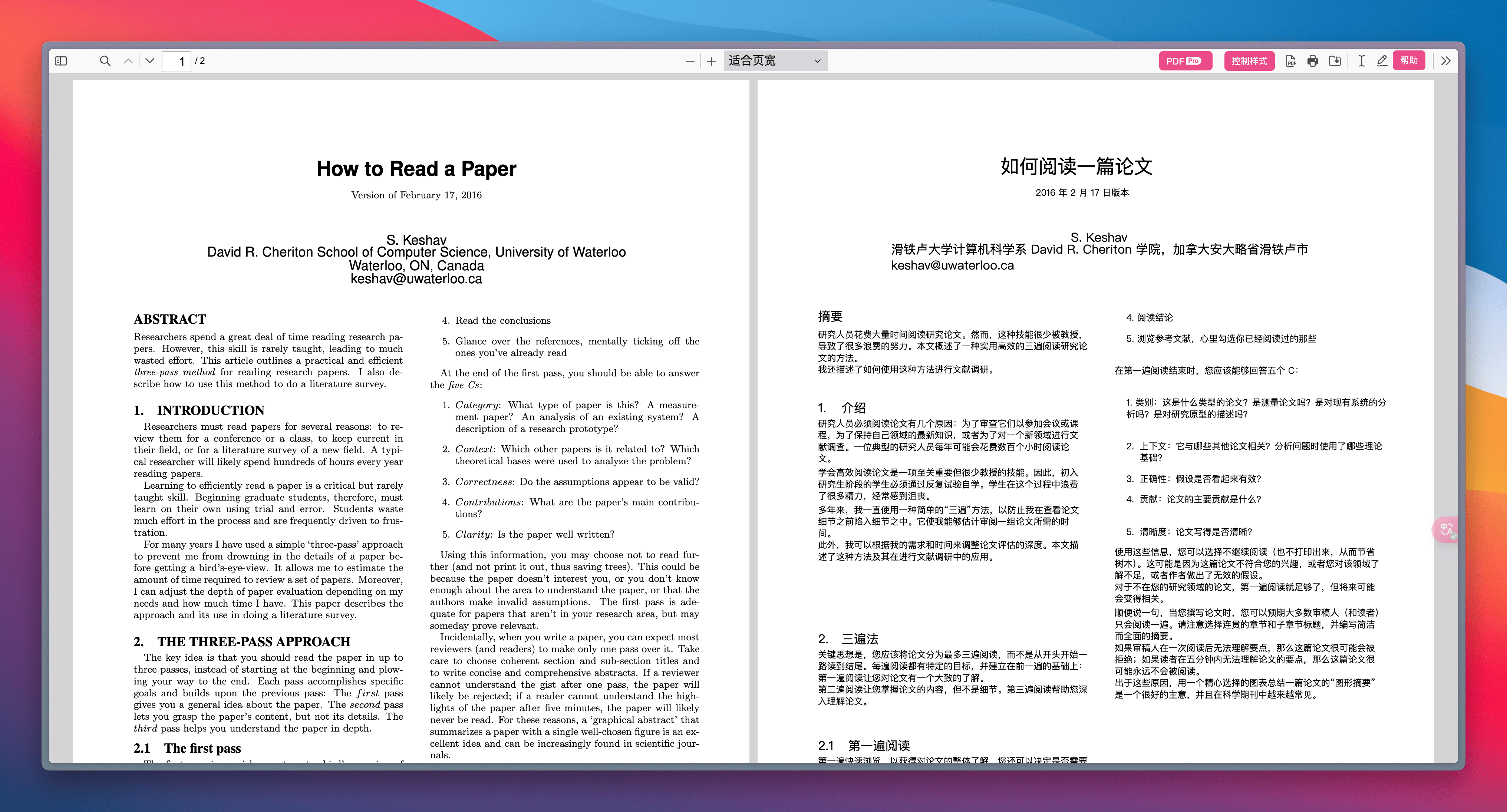This screenshot has width=1507, height=812.
Task: Click '5. 清晰度' list item
Action: tap(1189, 532)
